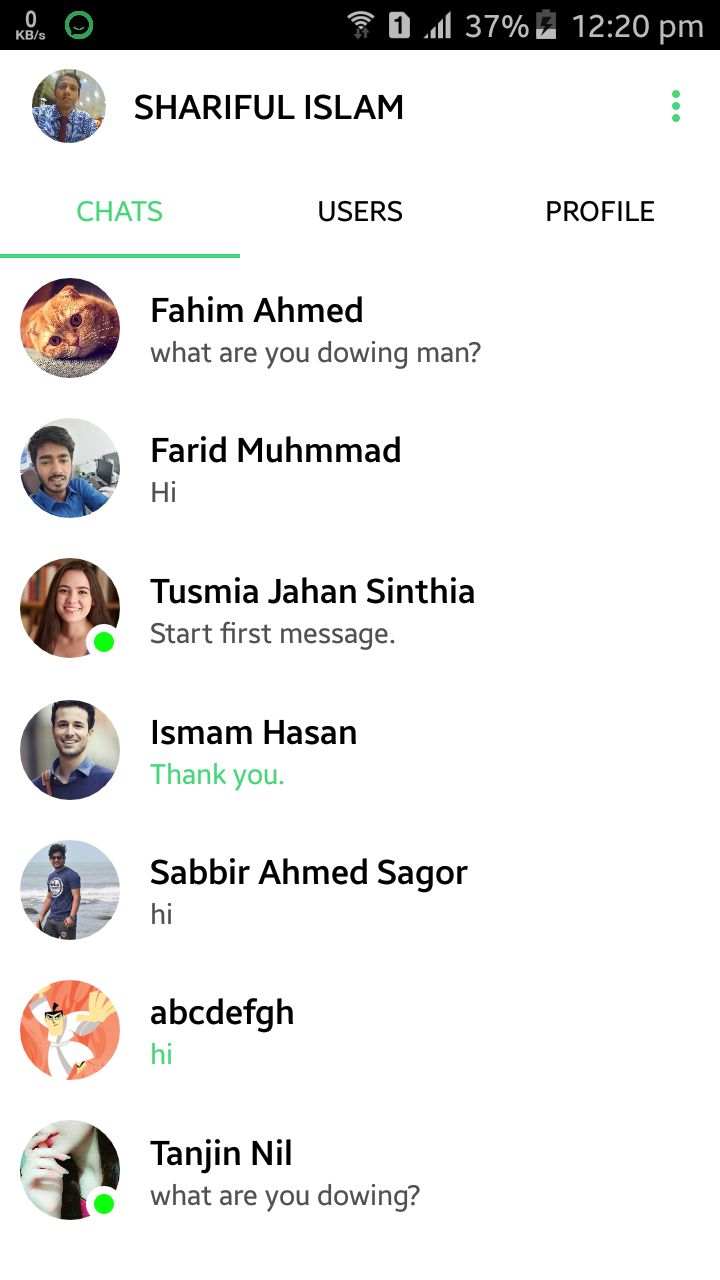Select the CHATS tab
The height and width of the screenshot is (1280, 720).
(x=120, y=212)
